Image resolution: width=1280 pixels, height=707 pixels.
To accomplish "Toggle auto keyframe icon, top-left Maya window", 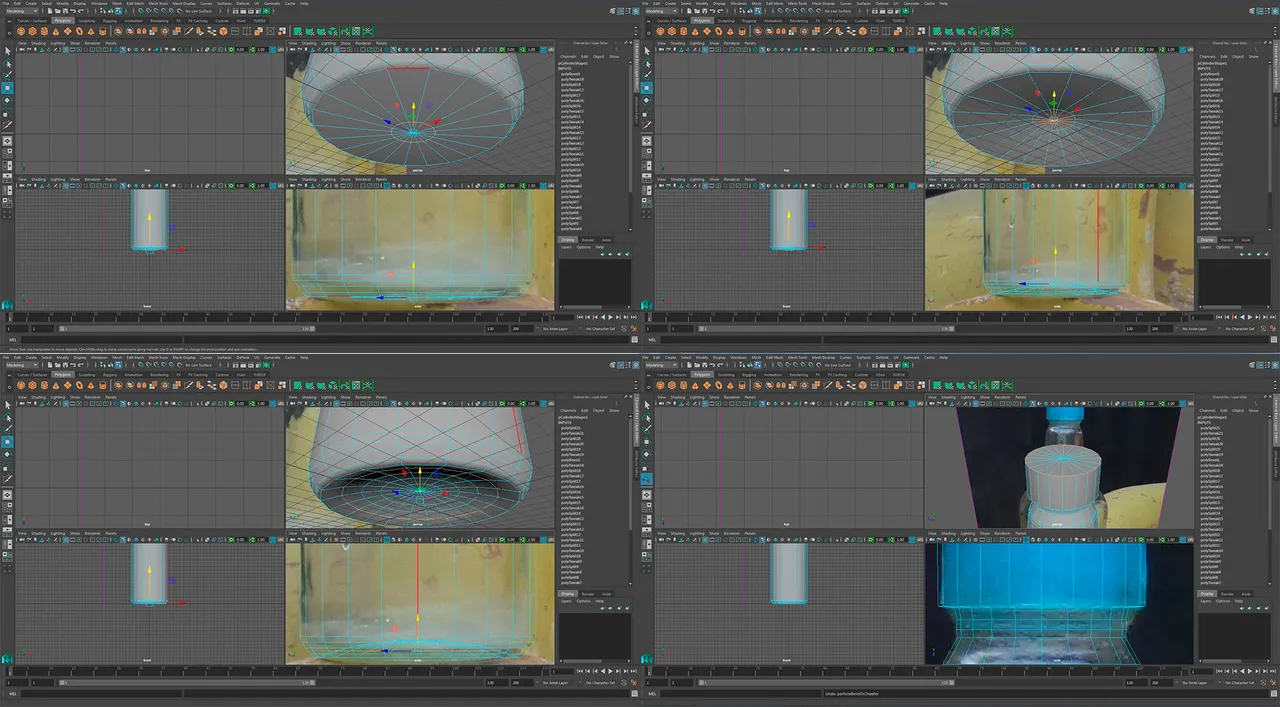I will coord(633,328).
